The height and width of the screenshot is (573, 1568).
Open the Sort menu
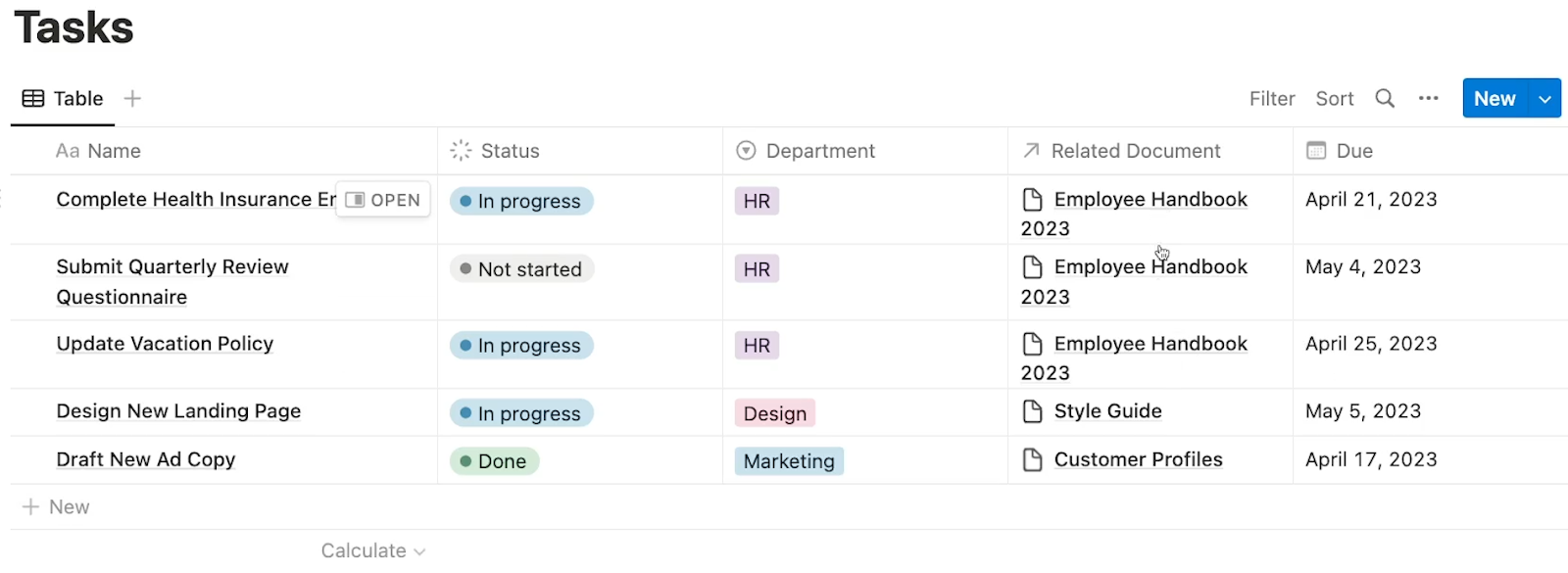pos(1335,98)
